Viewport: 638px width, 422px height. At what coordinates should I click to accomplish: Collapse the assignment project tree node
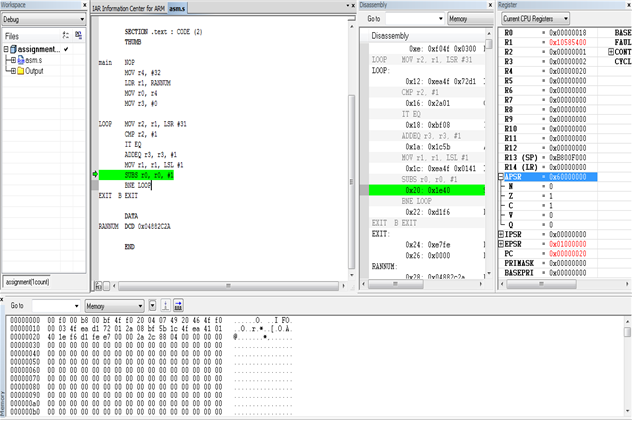pos(6,49)
